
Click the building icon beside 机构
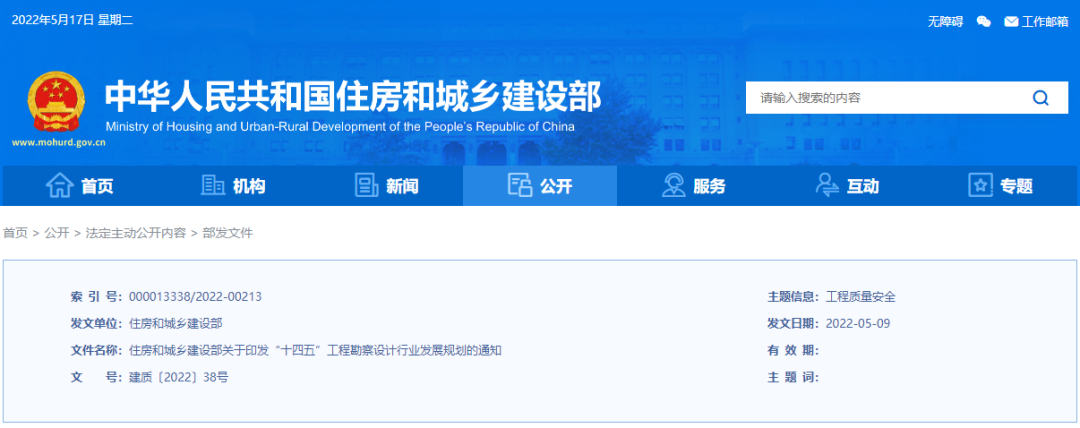pos(213,185)
